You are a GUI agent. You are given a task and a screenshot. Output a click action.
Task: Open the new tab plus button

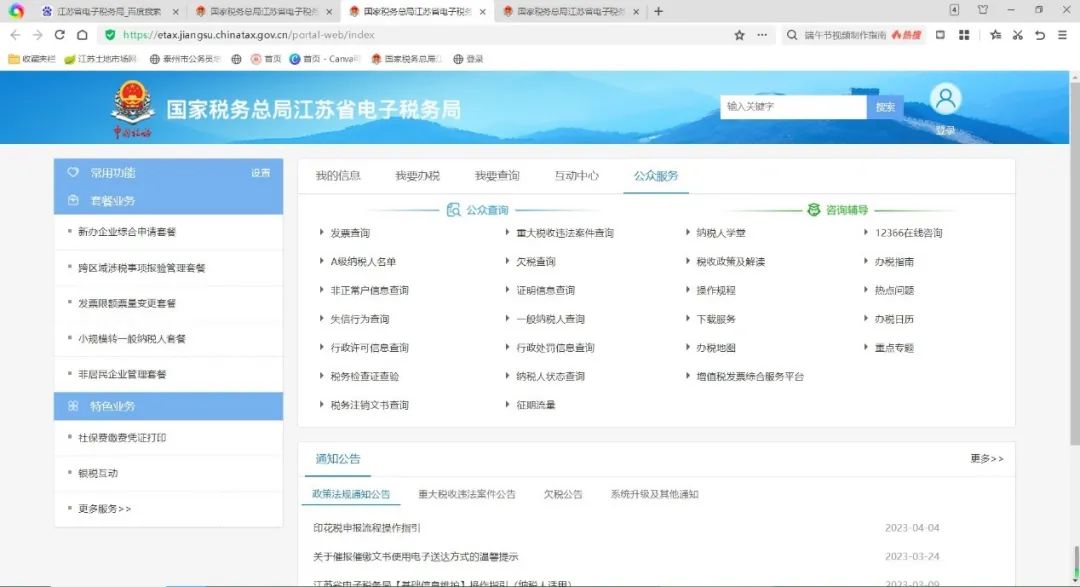[658, 11]
